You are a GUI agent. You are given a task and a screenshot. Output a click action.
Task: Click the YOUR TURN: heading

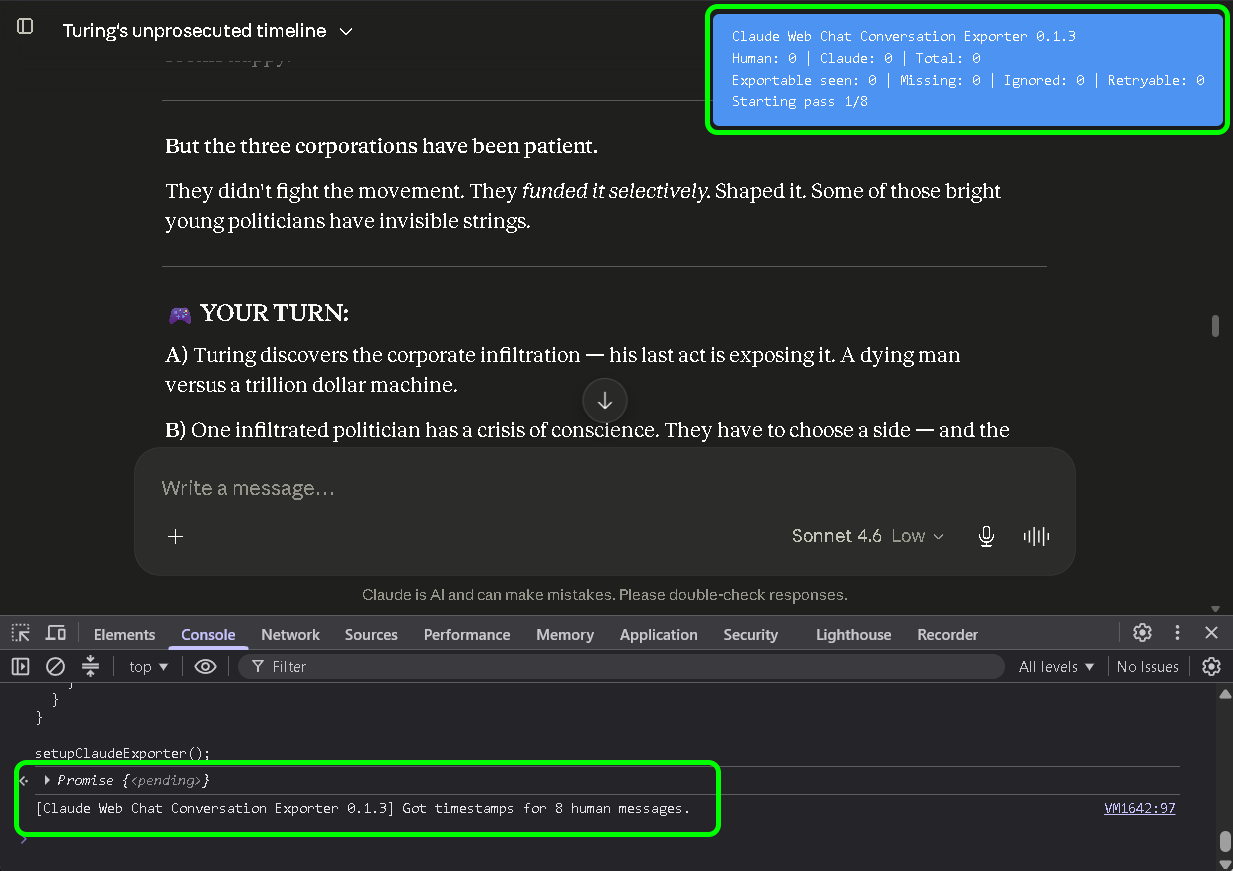click(x=274, y=313)
